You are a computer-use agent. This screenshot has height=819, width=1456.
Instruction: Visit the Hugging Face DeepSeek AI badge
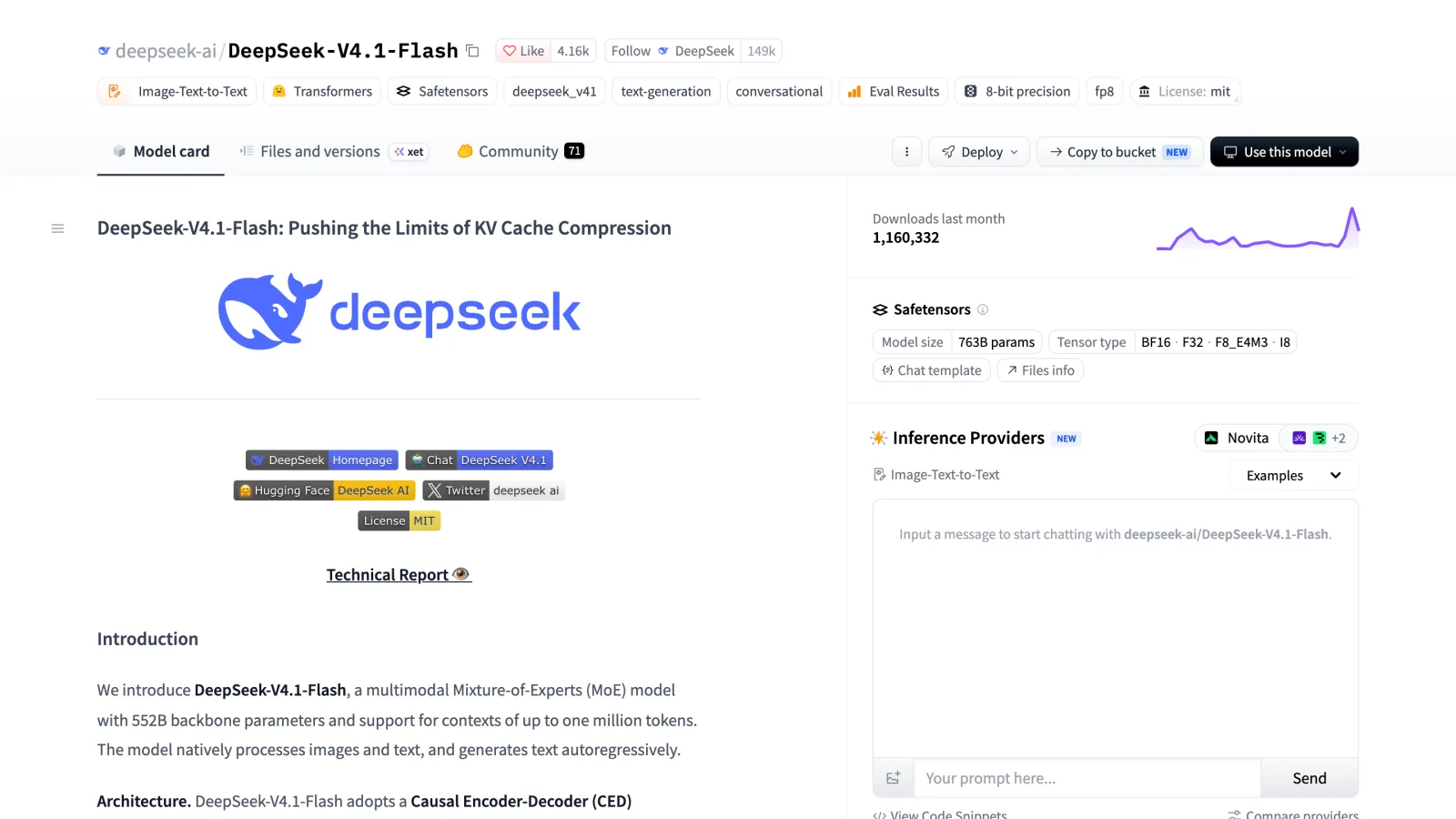(x=325, y=490)
